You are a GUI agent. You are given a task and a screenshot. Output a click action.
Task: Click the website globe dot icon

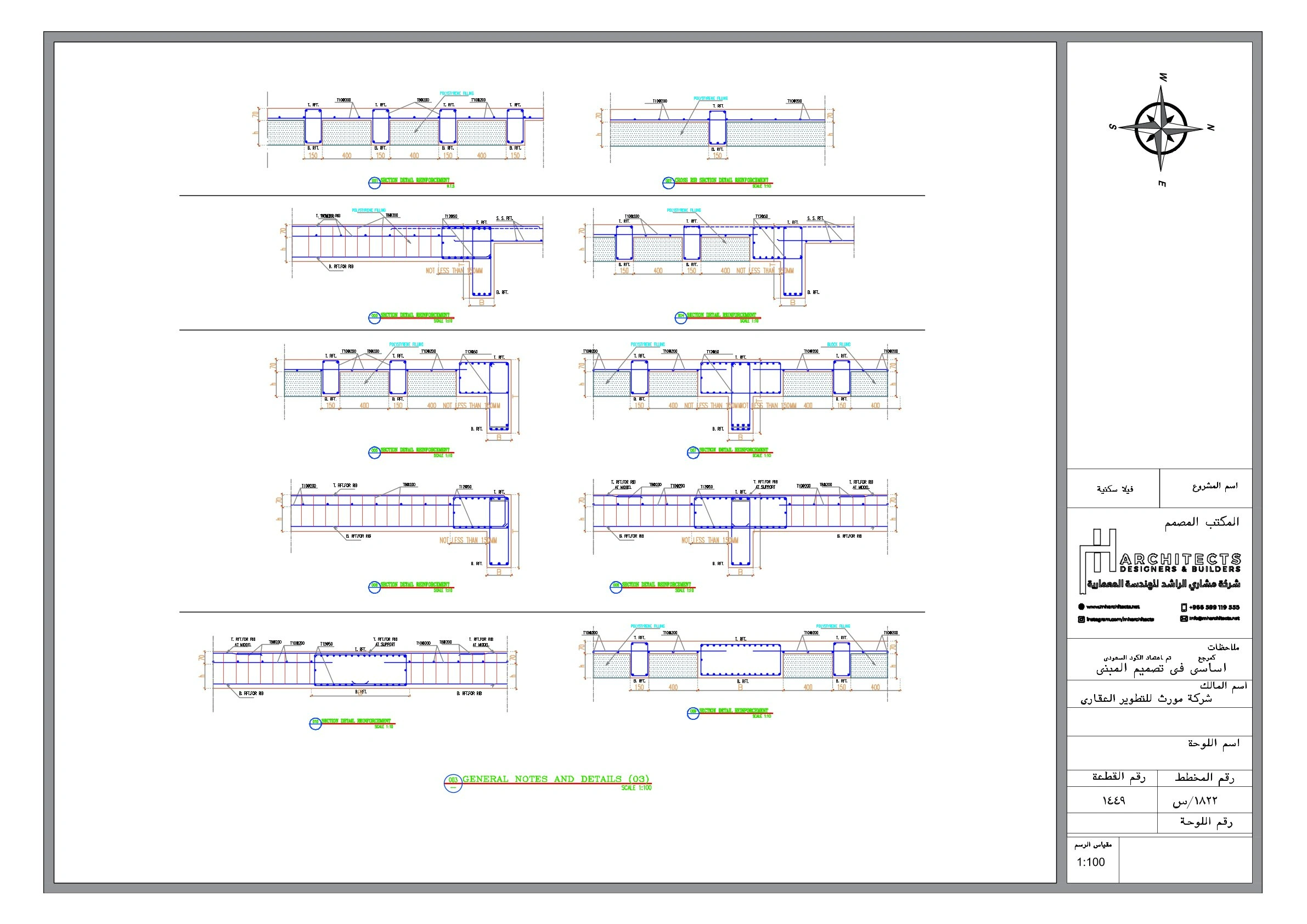click(x=1081, y=607)
